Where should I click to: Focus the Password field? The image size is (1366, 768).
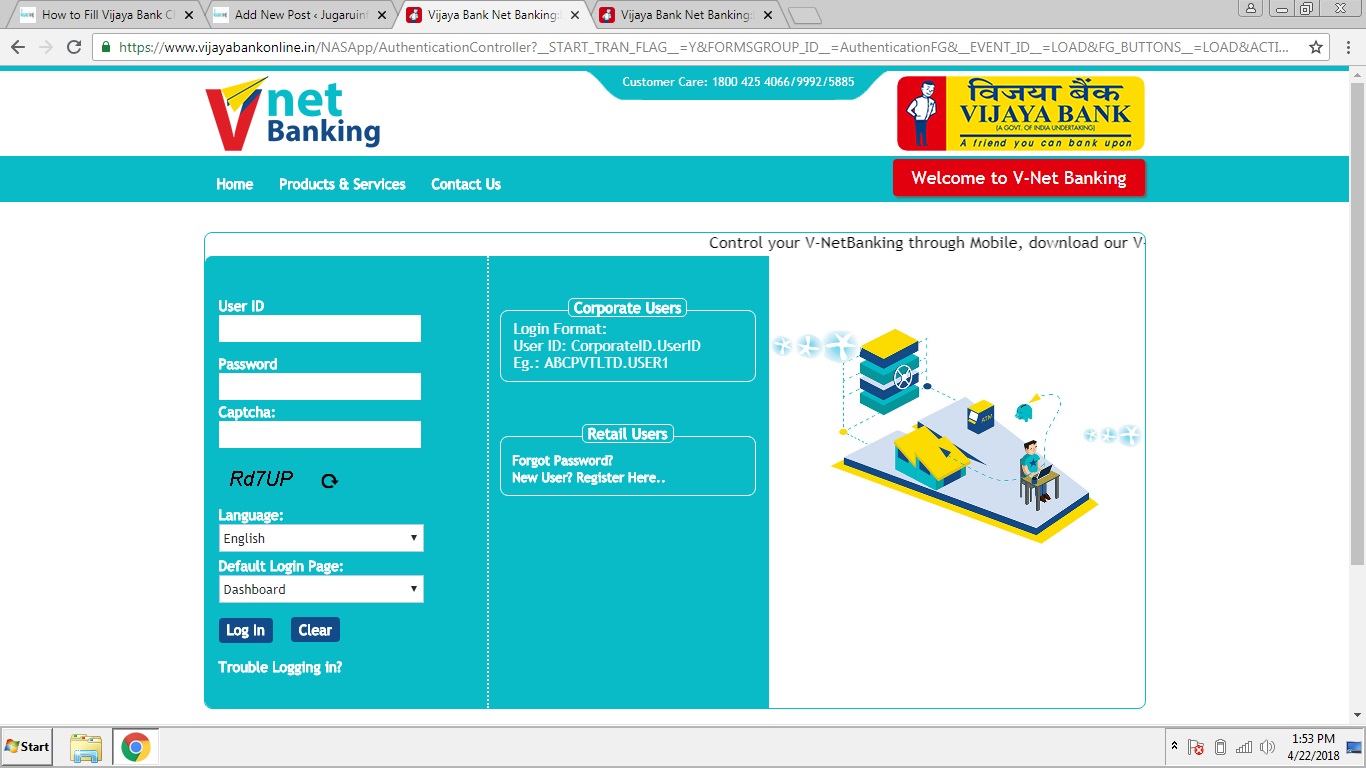point(320,387)
